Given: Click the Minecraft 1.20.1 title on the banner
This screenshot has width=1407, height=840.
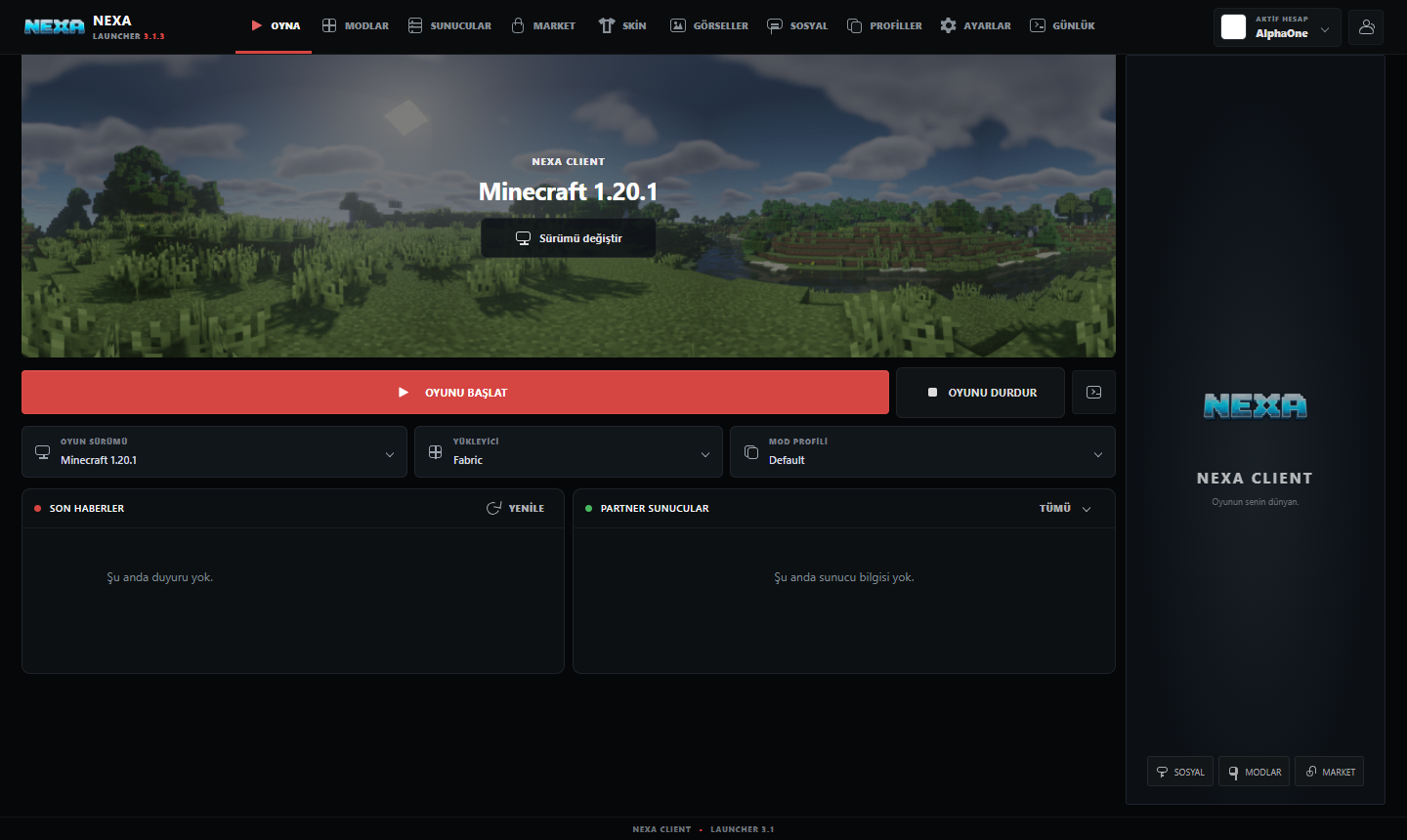Looking at the screenshot, I should click(x=568, y=192).
